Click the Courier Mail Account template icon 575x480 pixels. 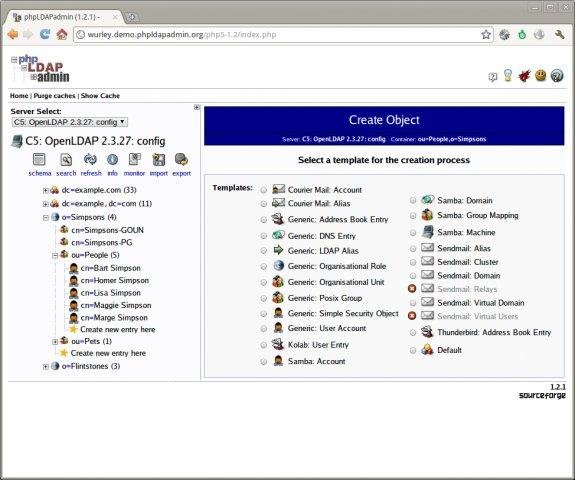(x=279, y=189)
